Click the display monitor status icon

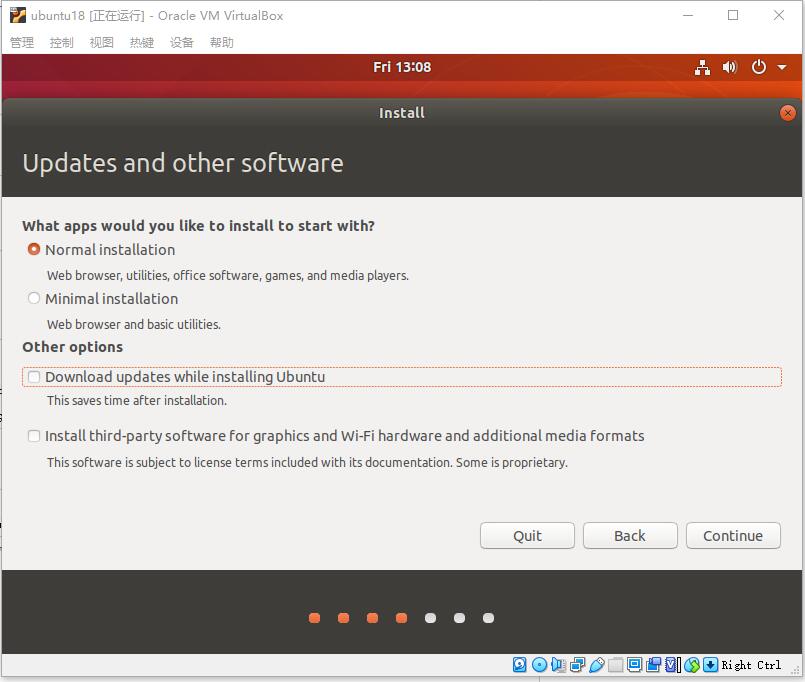[635, 665]
